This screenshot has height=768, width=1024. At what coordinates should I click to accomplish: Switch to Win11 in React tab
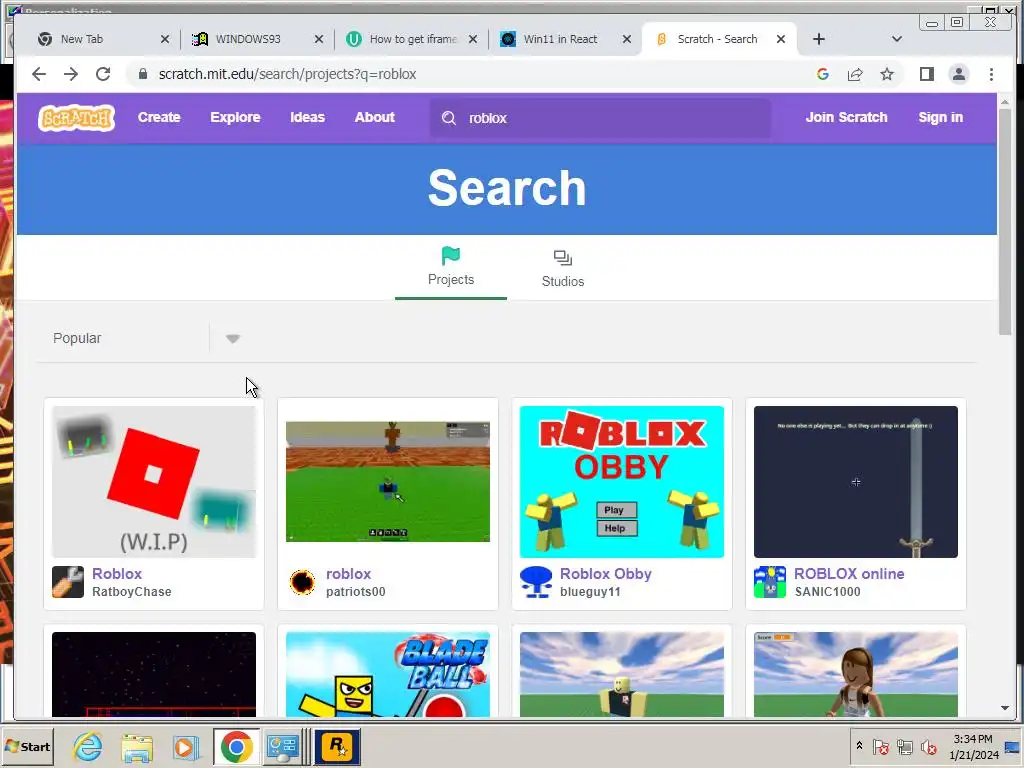click(560, 39)
